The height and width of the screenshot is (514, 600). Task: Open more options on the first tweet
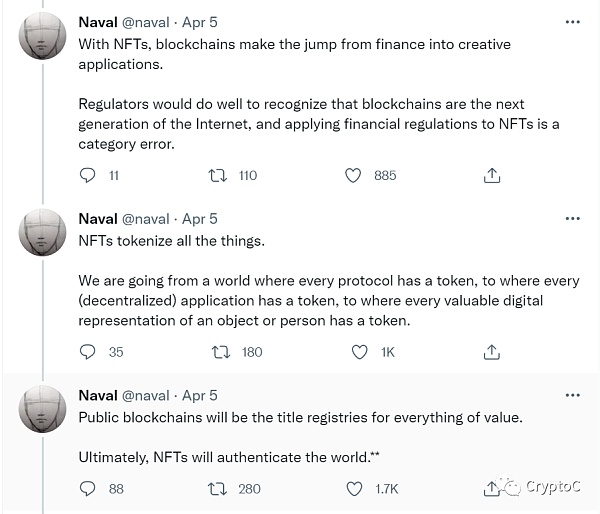coord(572,22)
